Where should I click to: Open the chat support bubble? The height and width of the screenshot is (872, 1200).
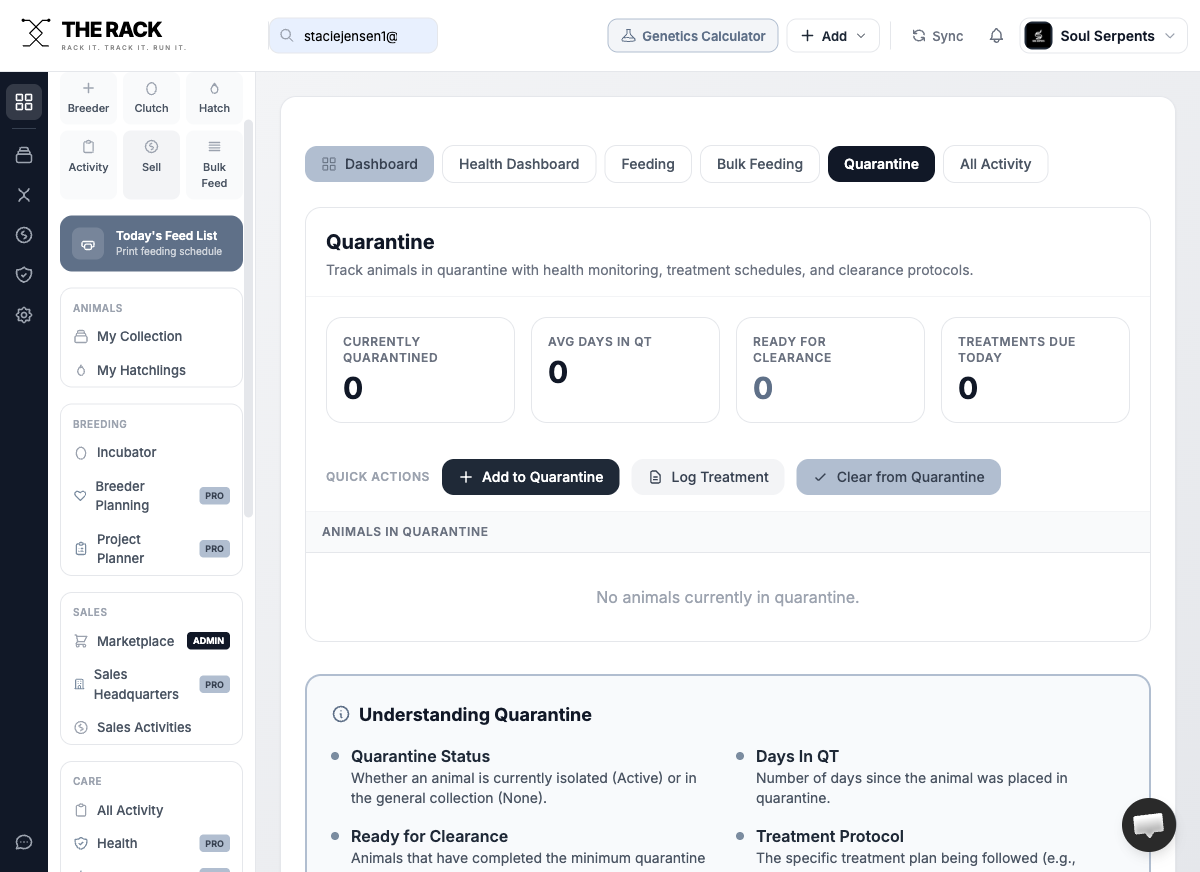[x=1148, y=825]
